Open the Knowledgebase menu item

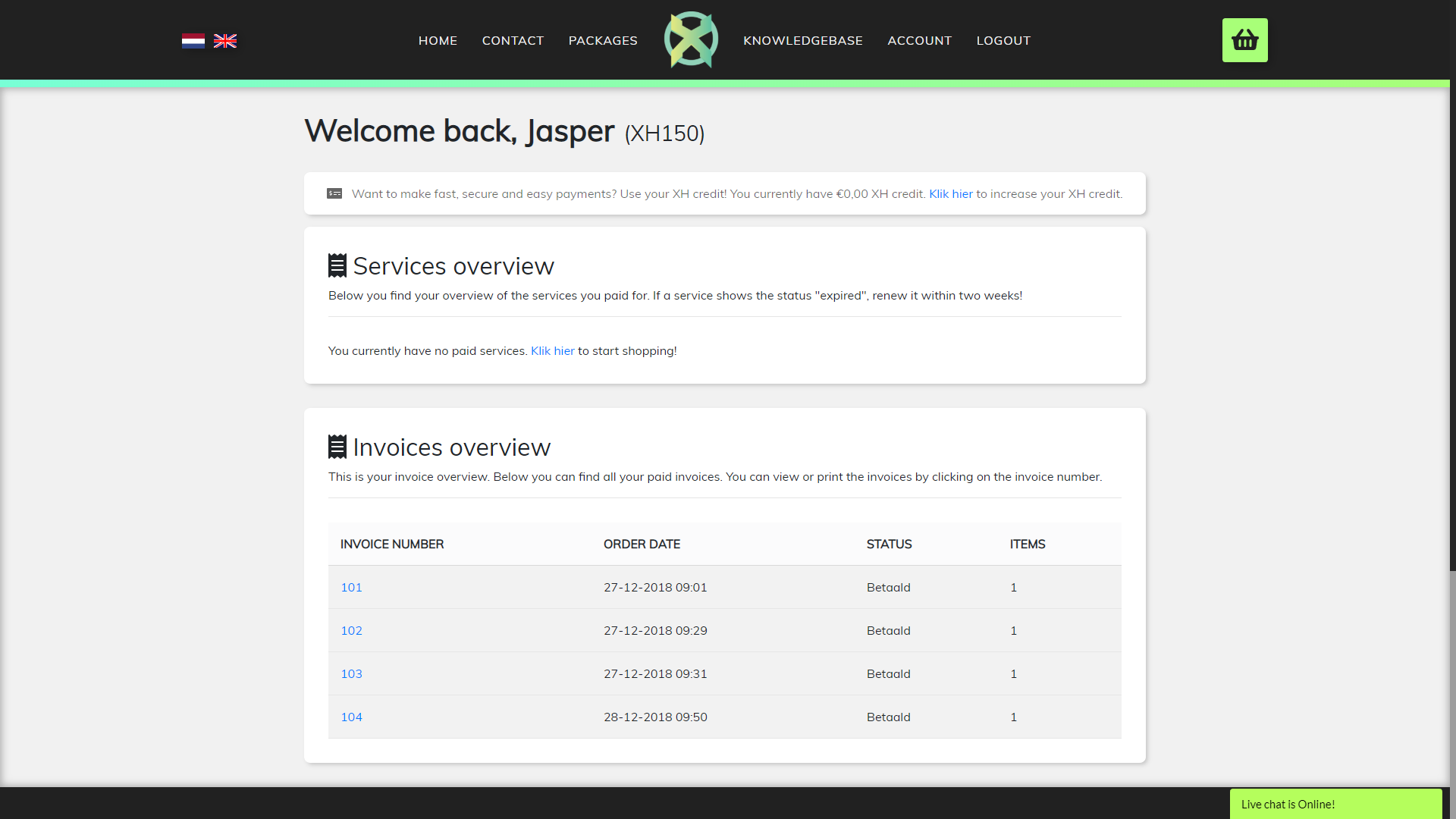(803, 40)
